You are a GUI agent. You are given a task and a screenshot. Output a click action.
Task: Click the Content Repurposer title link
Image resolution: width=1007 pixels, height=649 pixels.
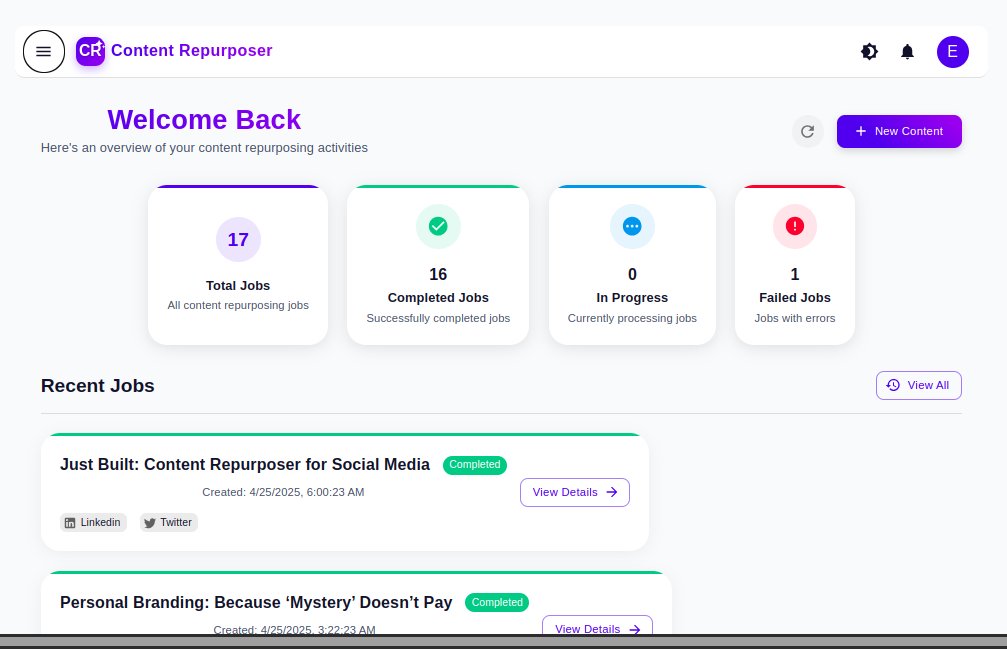[x=191, y=51]
